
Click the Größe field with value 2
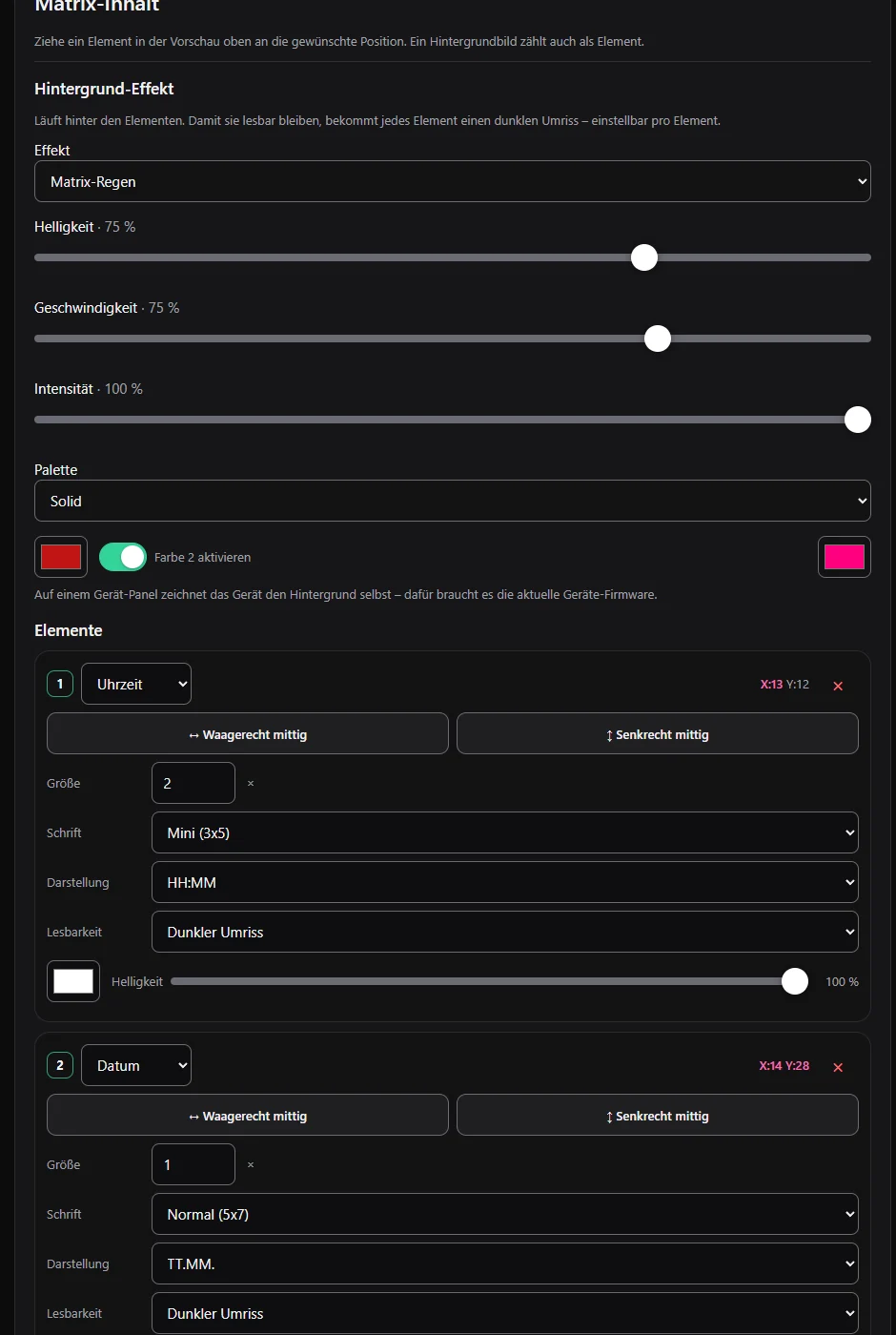[193, 783]
